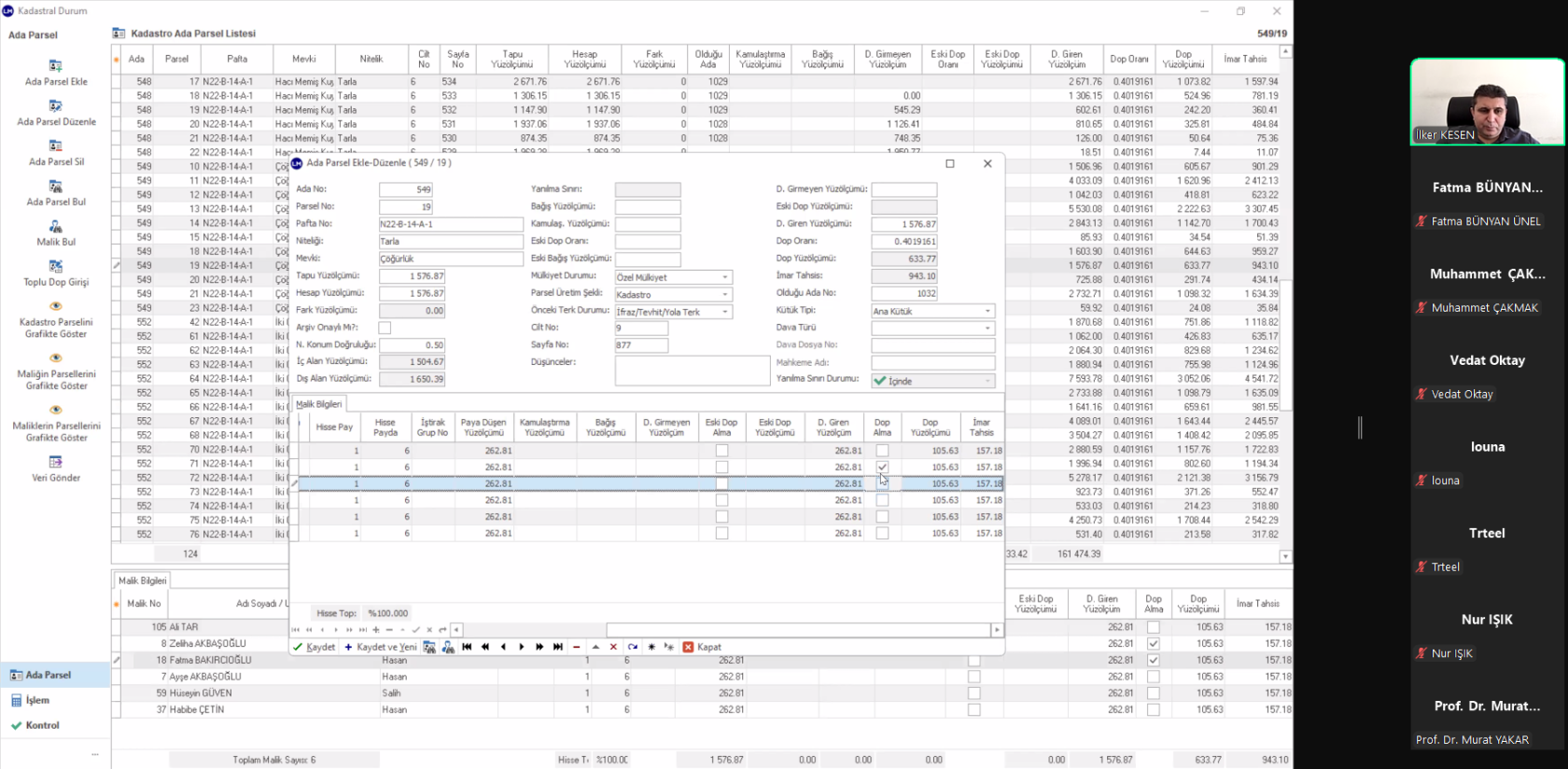Open the Veri Gönder tool
The height and width of the screenshot is (769, 1568).
(x=56, y=468)
